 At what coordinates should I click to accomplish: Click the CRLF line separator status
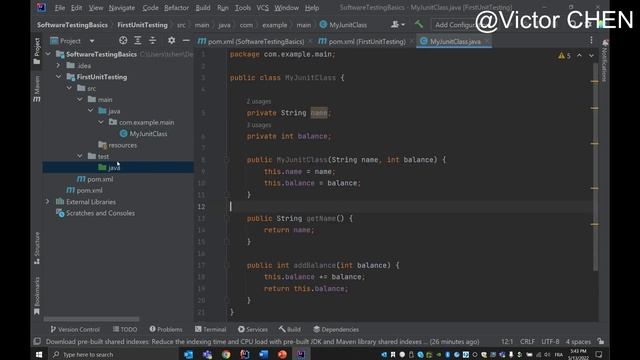coord(527,341)
